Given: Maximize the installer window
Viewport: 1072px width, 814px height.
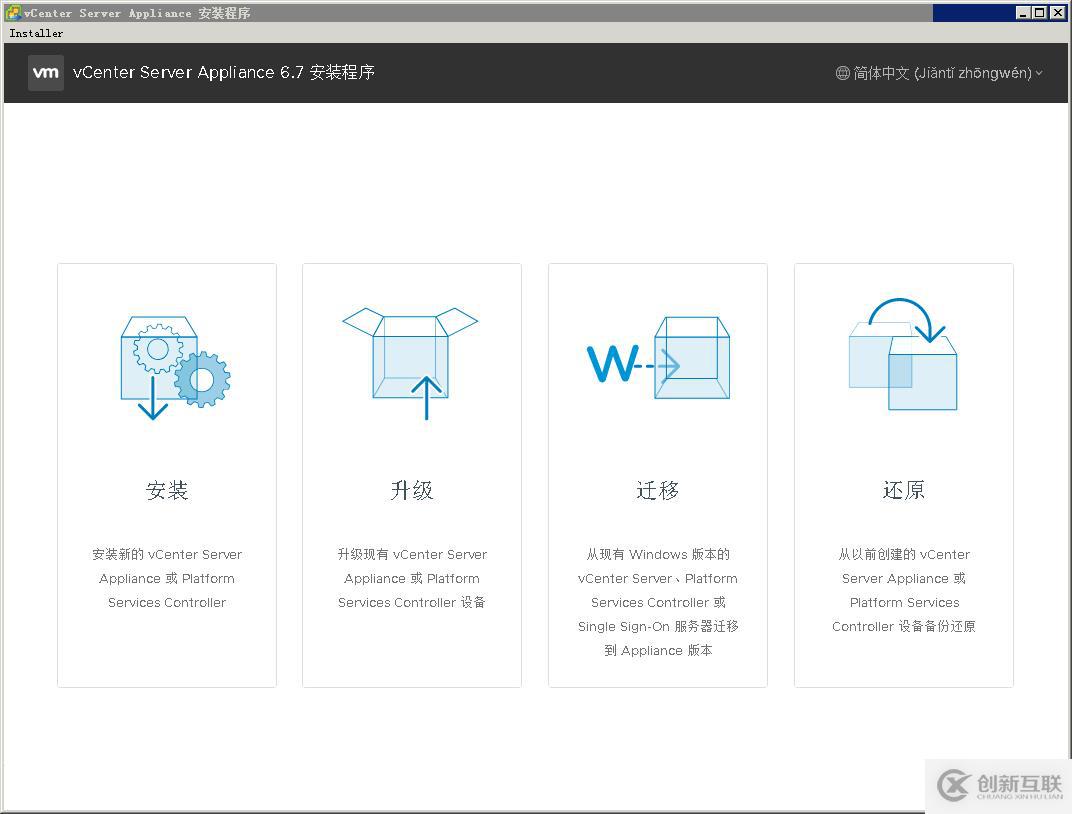Looking at the screenshot, I should click(1039, 12).
